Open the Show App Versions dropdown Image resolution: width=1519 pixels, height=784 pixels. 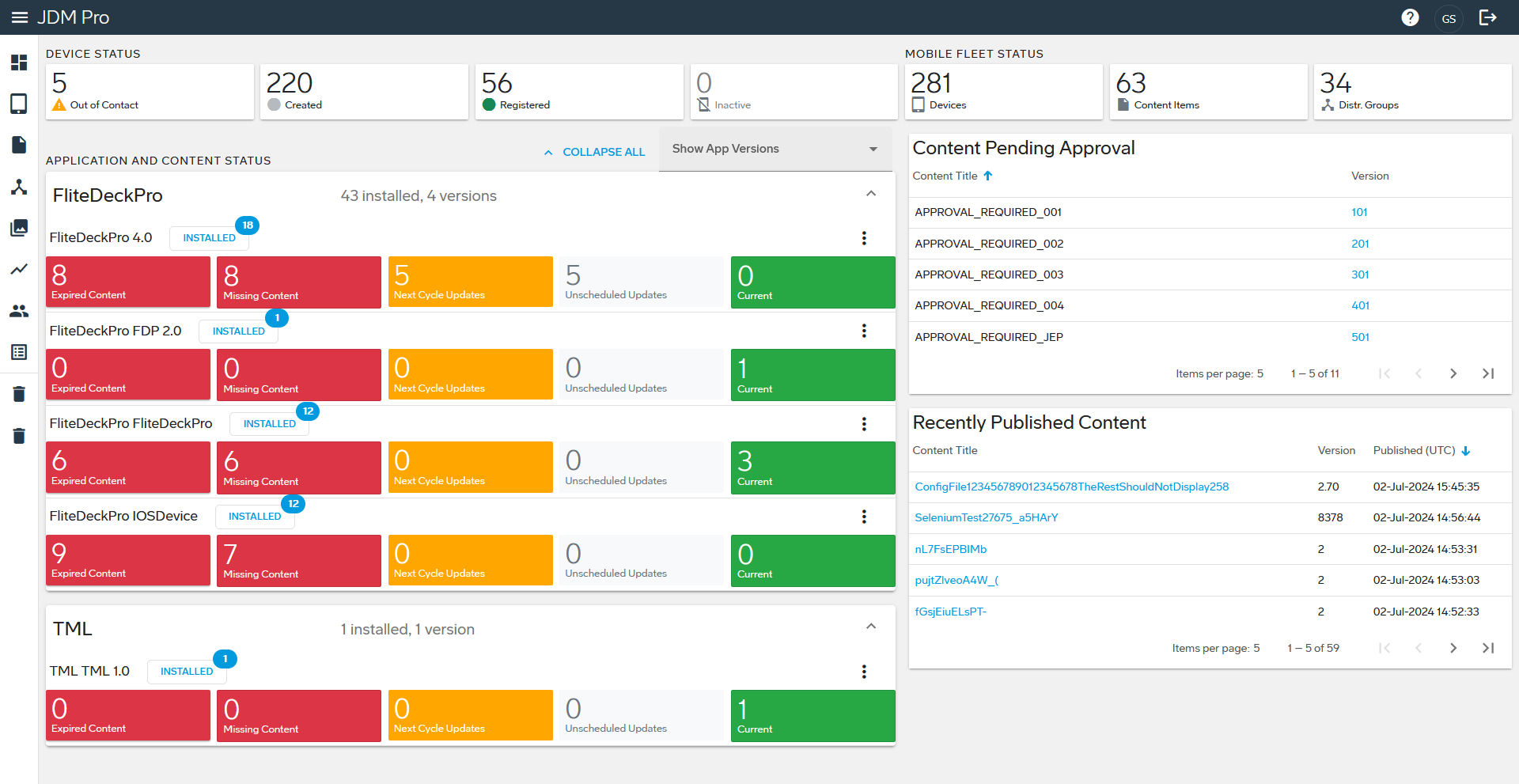tap(775, 149)
